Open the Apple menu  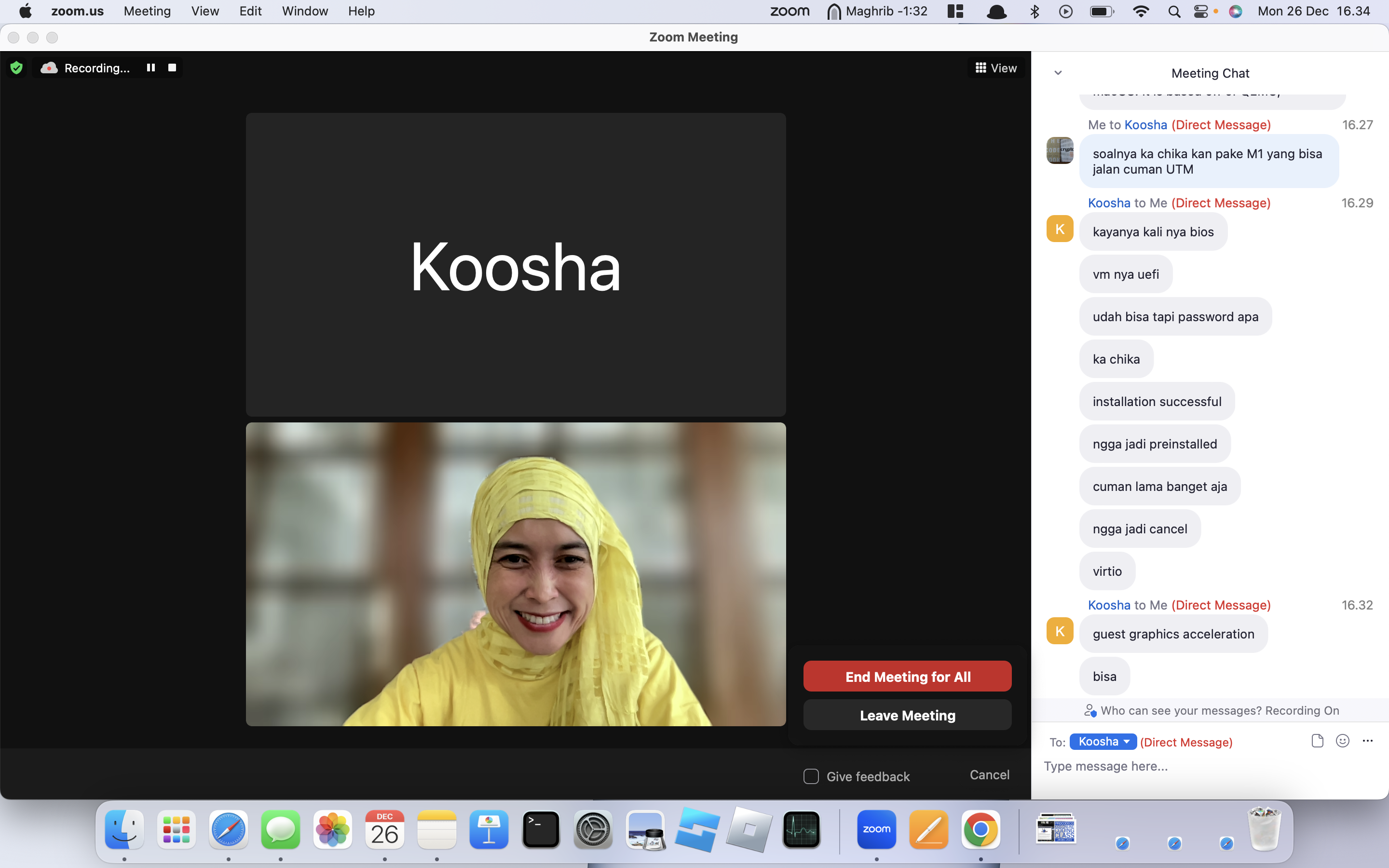(x=25, y=11)
